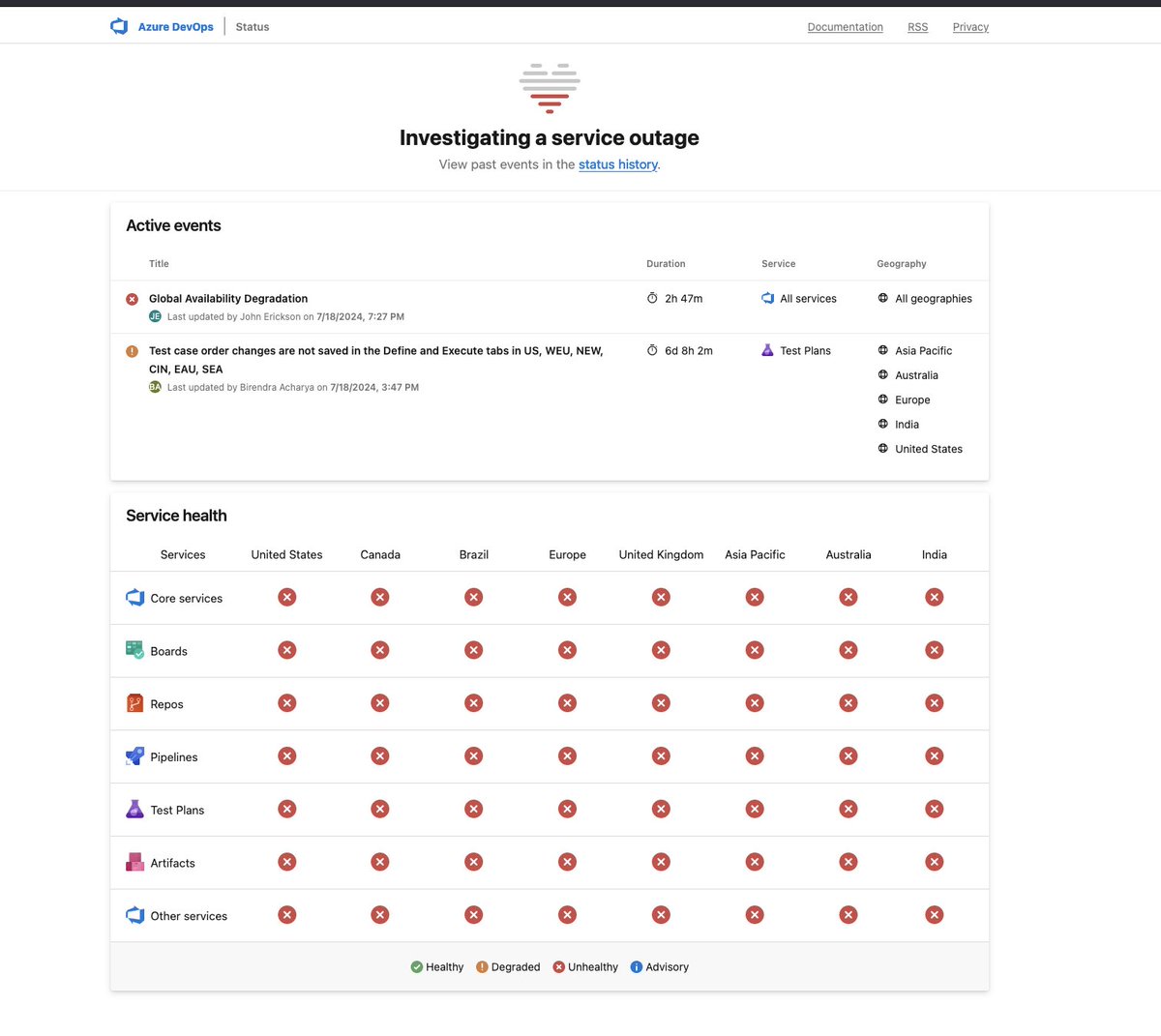Click the red error icon beside Global Availability Degradation

coord(133,299)
